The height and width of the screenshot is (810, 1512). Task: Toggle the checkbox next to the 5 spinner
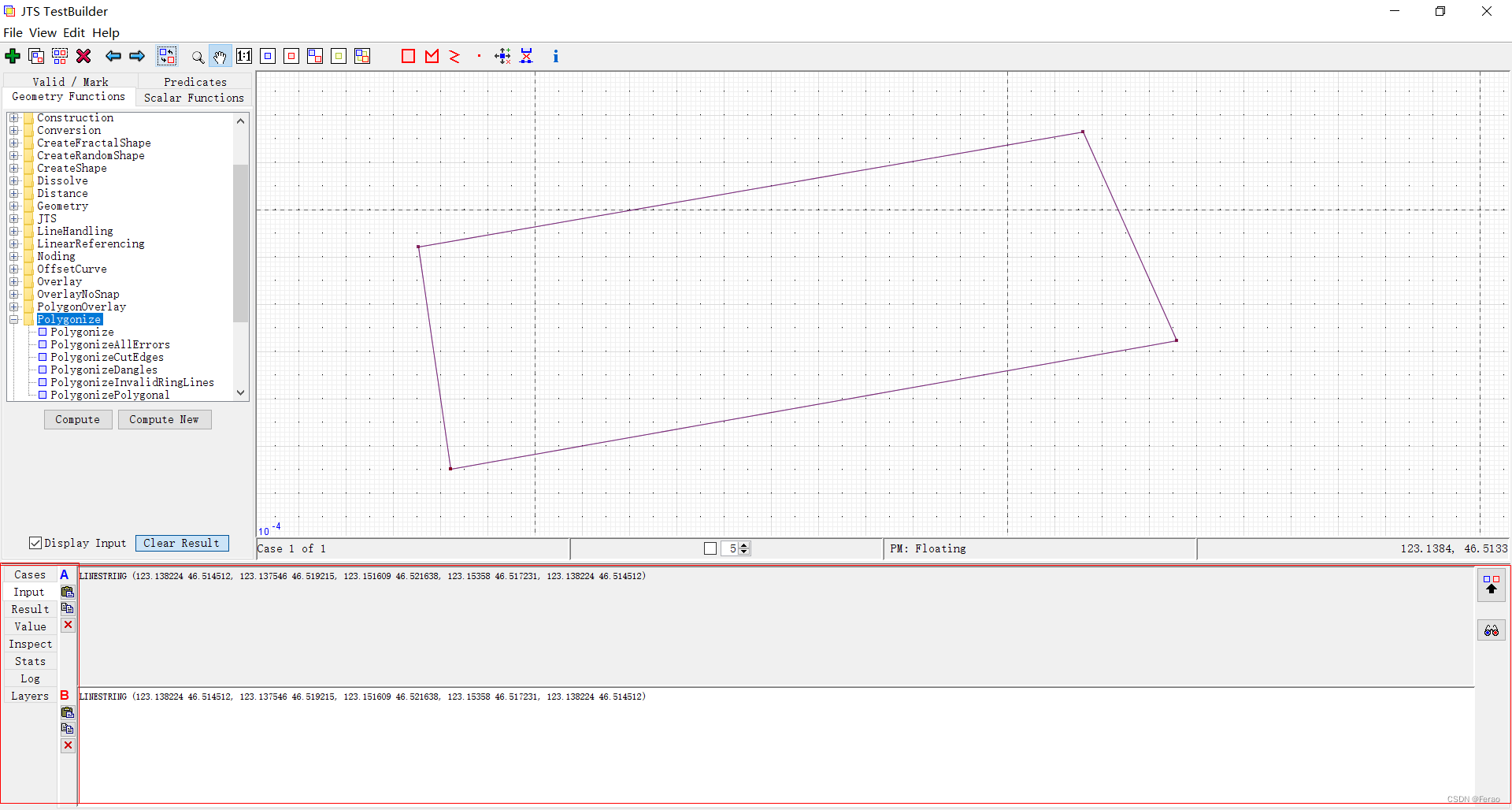(x=710, y=548)
